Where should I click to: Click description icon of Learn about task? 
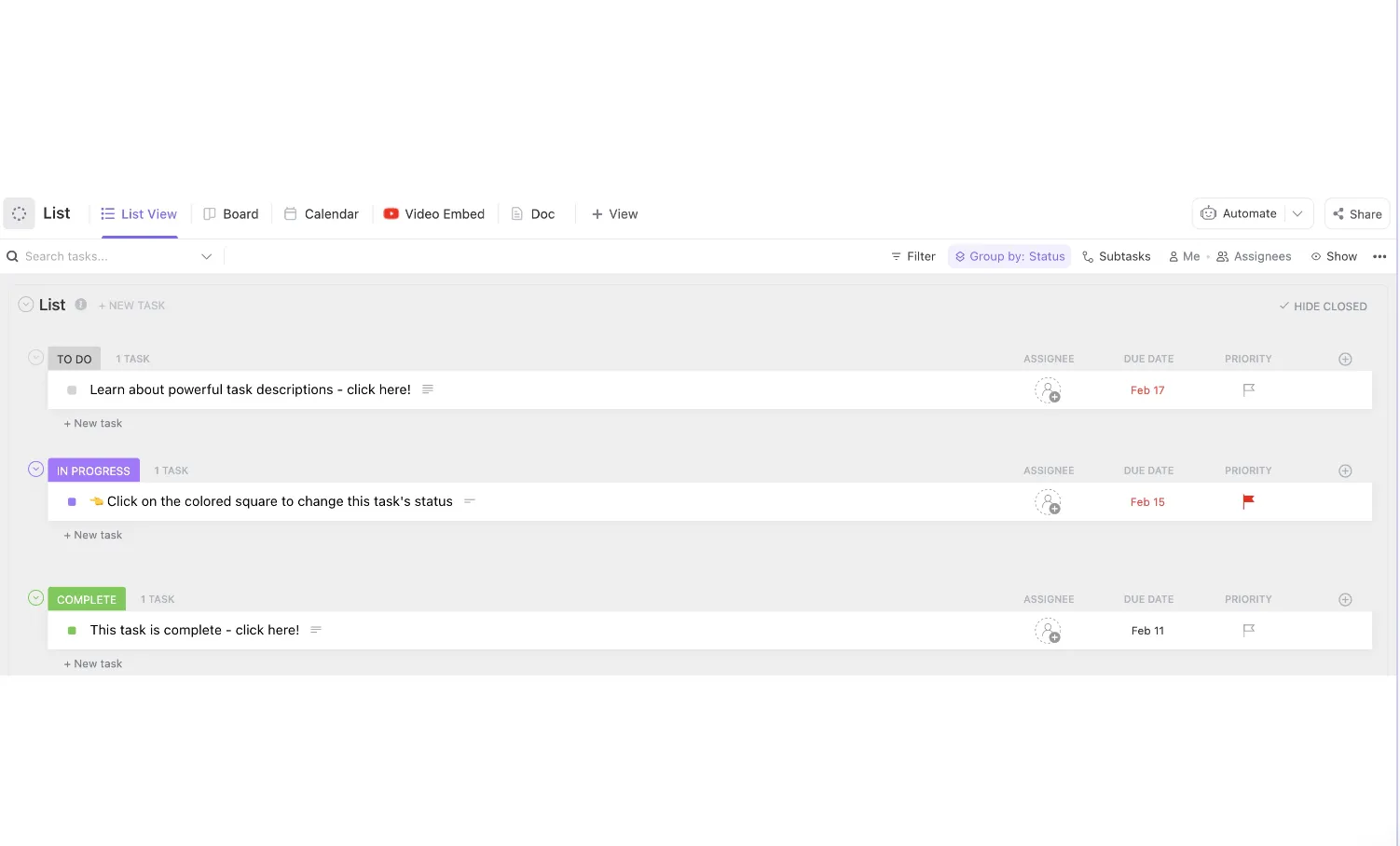(x=428, y=389)
